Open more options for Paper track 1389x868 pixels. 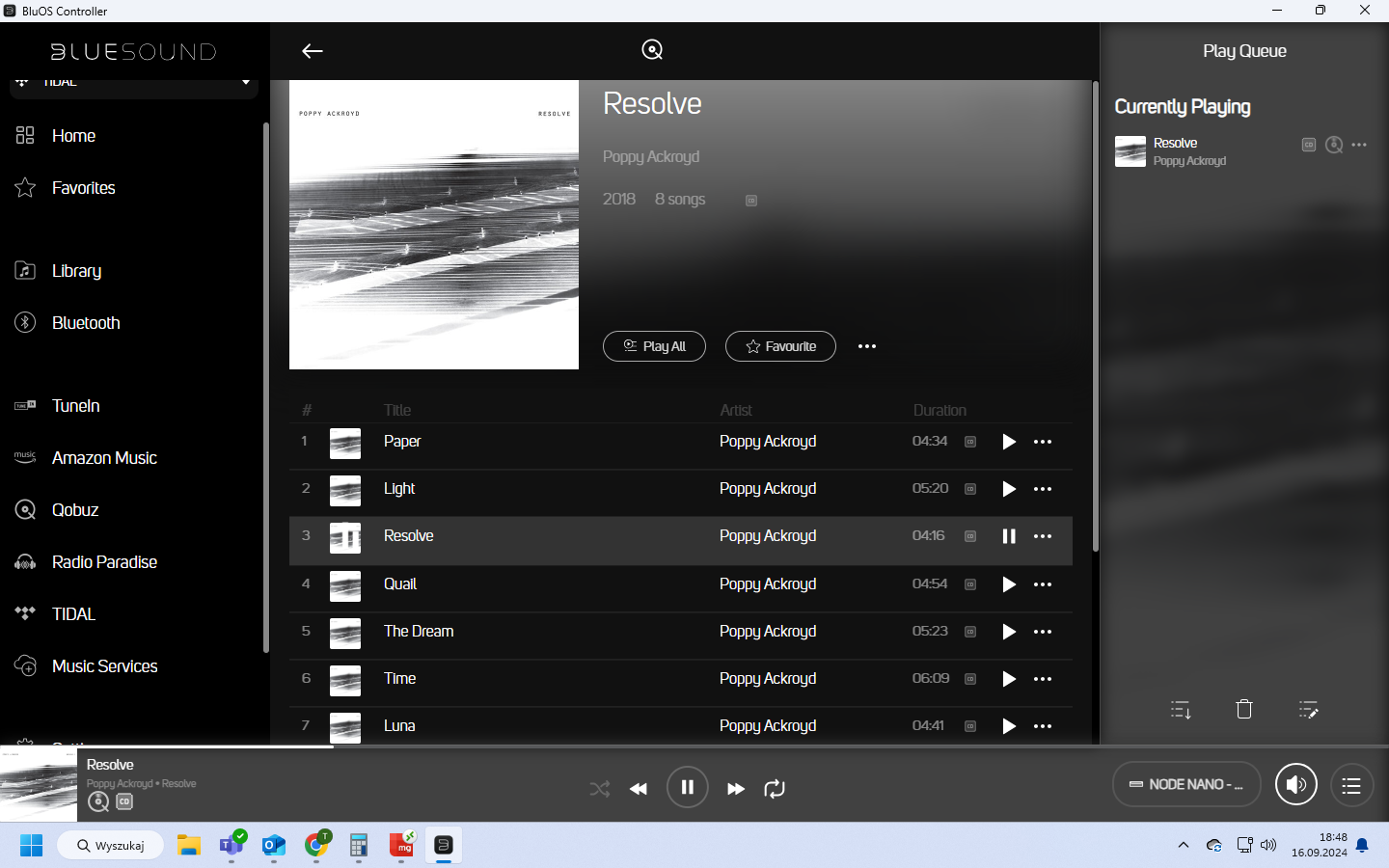pyautogui.click(x=1043, y=442)
